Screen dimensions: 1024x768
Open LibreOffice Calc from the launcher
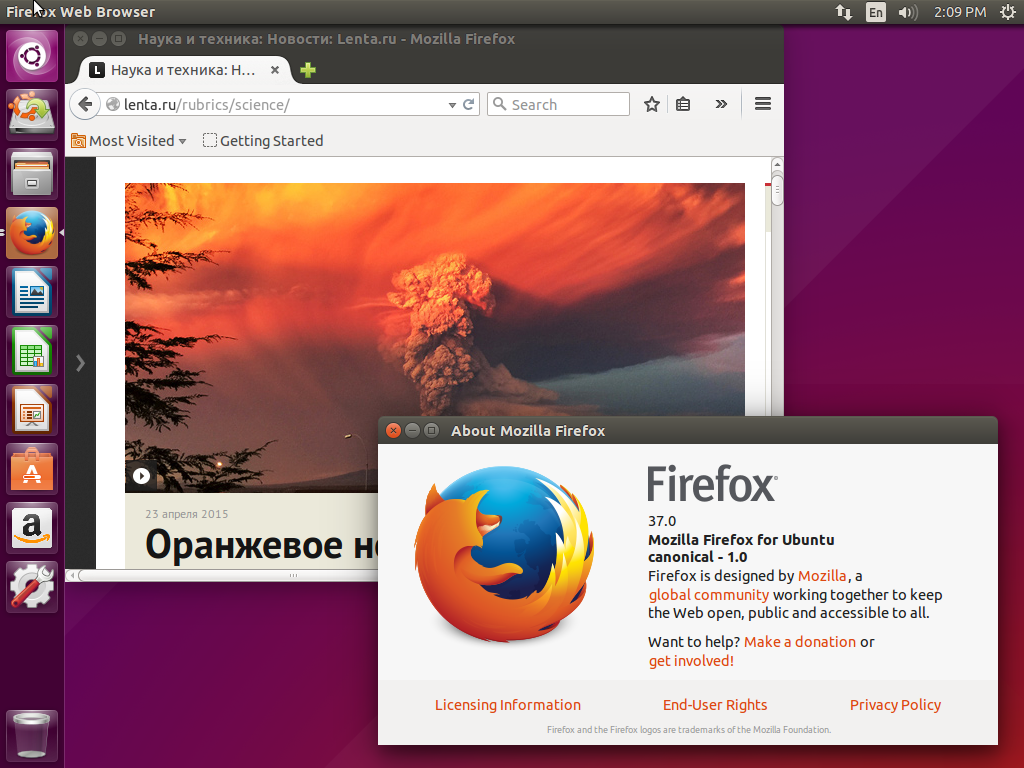click(32, 351)
